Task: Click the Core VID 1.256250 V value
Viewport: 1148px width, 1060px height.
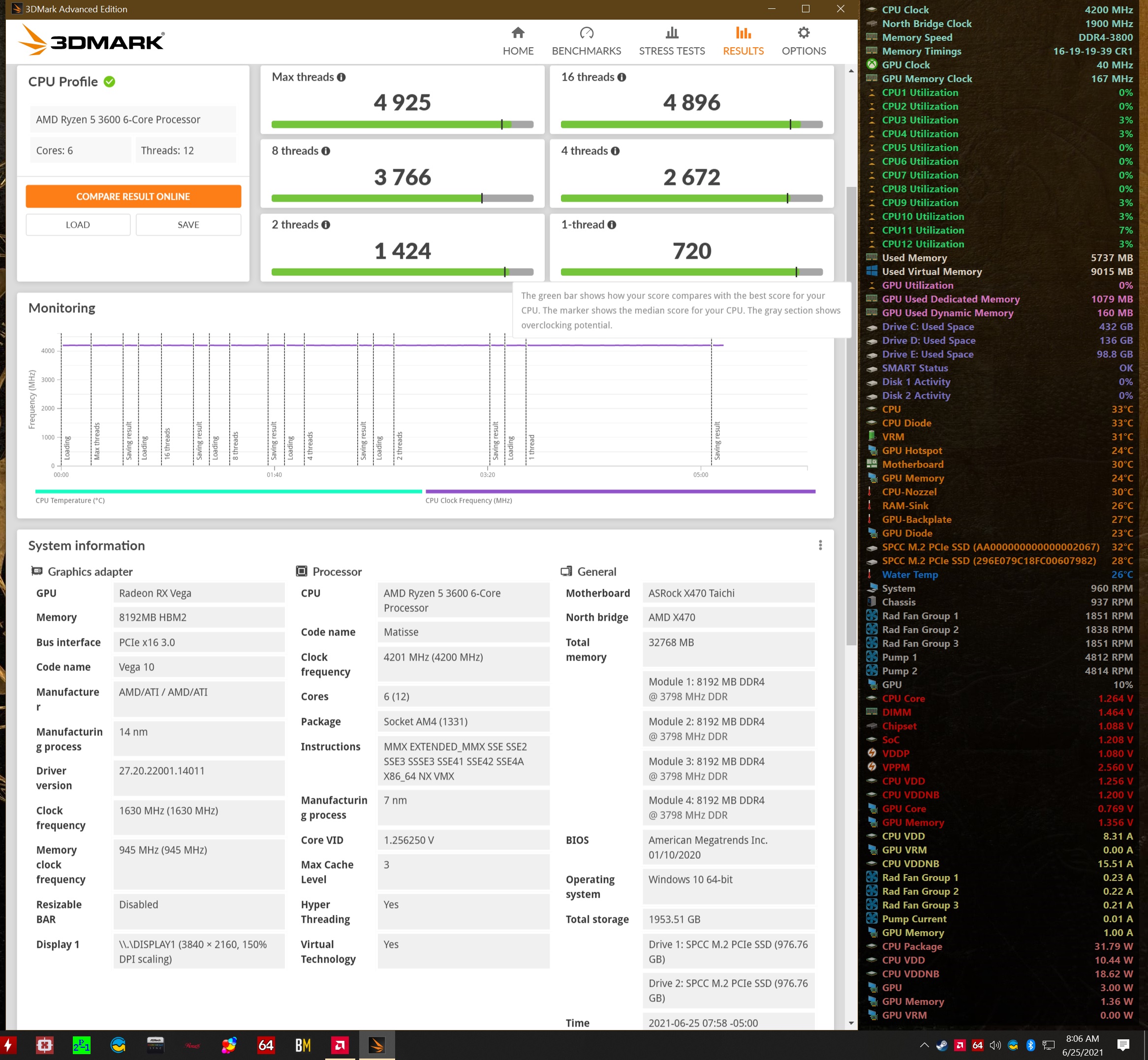Action: tap(464, 840)
